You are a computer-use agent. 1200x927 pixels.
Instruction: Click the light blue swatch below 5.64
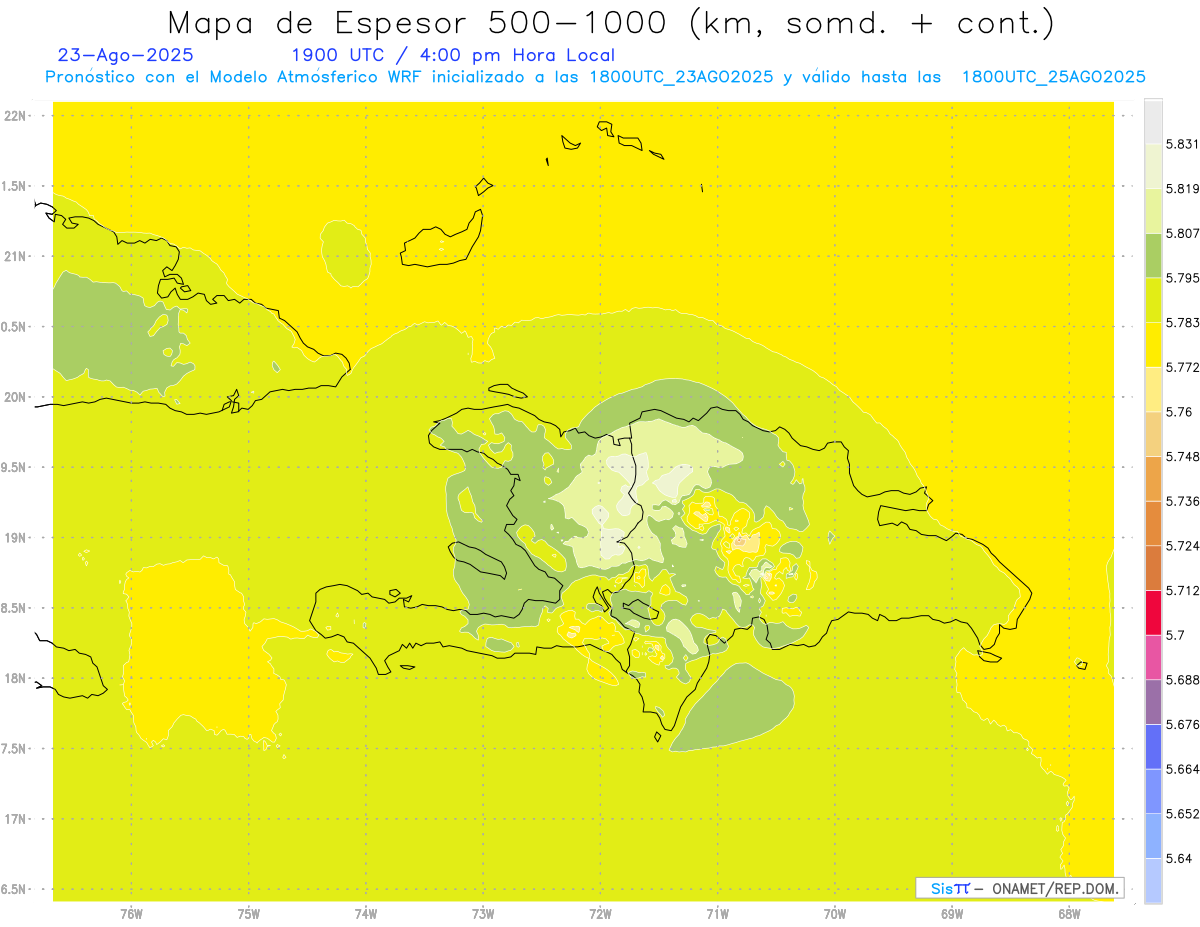pyautogui.click(x=1153, y=881)
